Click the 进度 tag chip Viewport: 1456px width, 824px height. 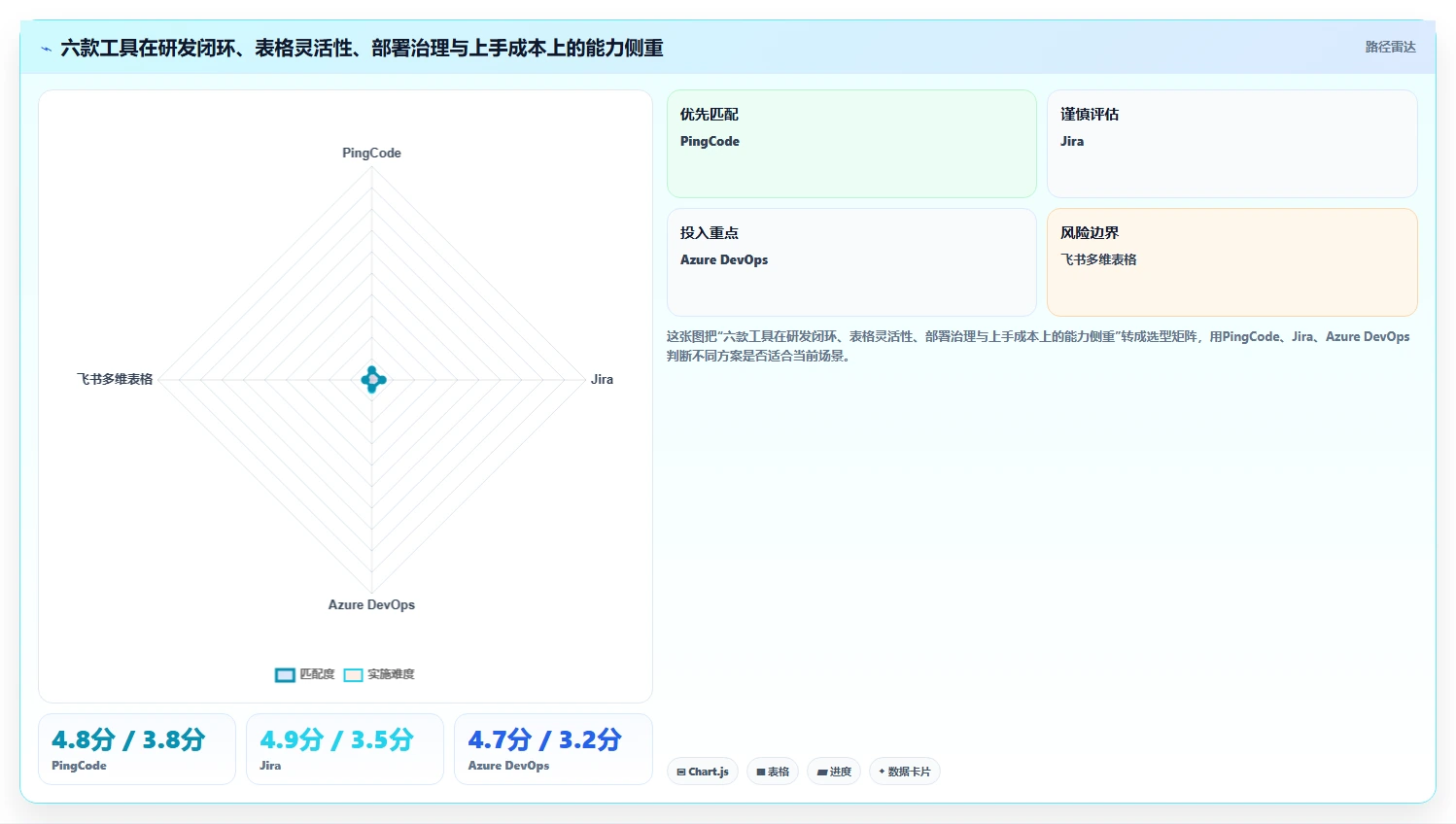(x=834, y=772)
